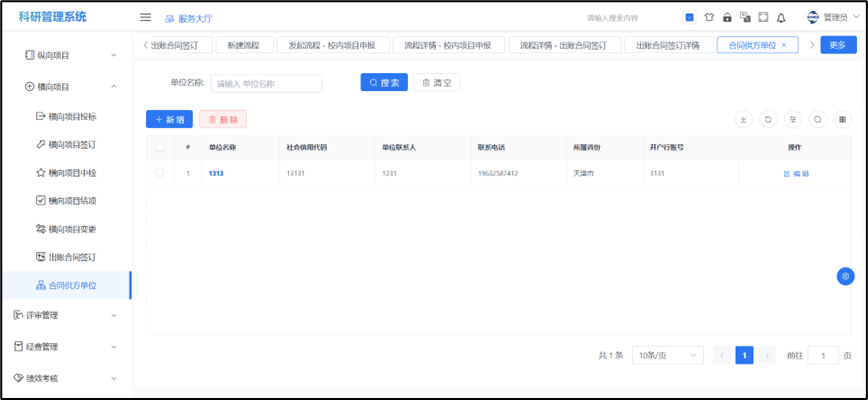Click the notification bell icon

781,17
